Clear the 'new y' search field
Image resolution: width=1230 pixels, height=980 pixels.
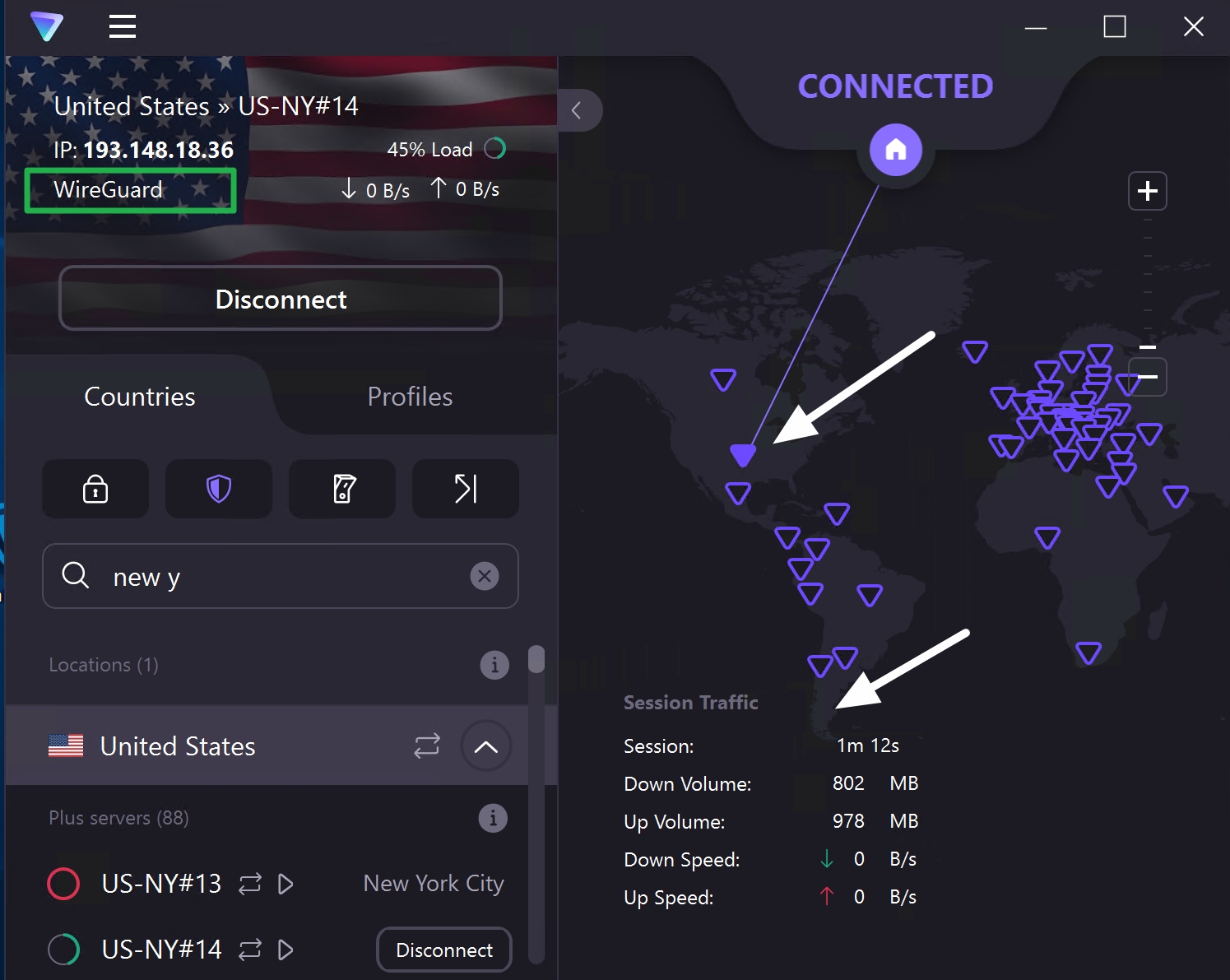click(x=485, y=576)
